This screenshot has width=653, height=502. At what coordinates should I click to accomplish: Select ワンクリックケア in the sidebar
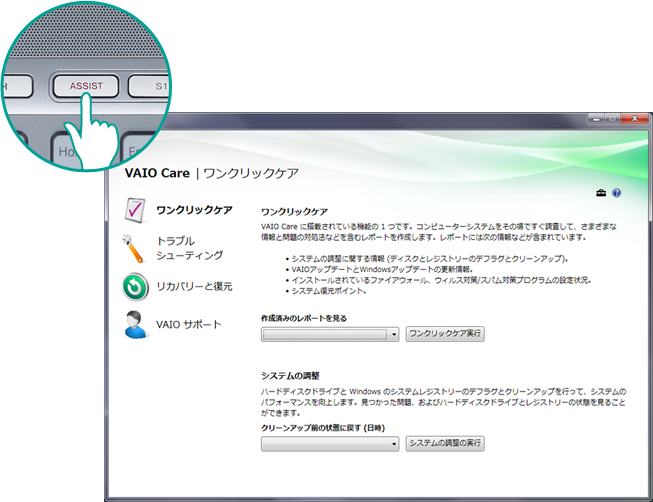pos(194,210)
